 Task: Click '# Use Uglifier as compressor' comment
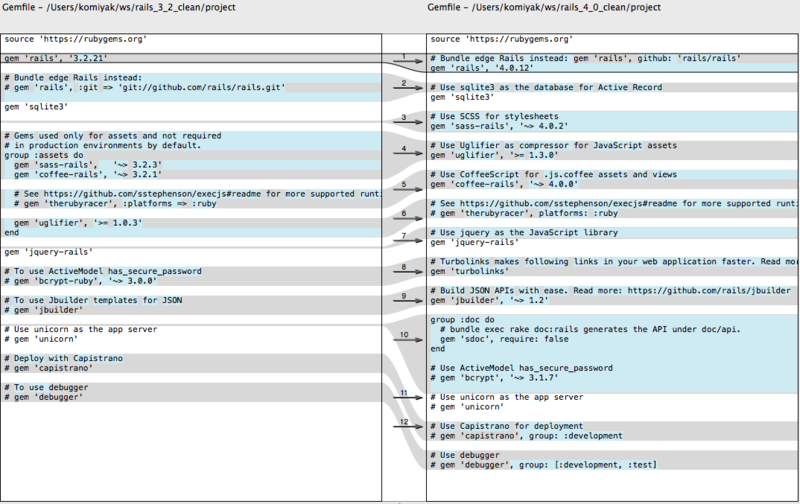tap(554, 145)
